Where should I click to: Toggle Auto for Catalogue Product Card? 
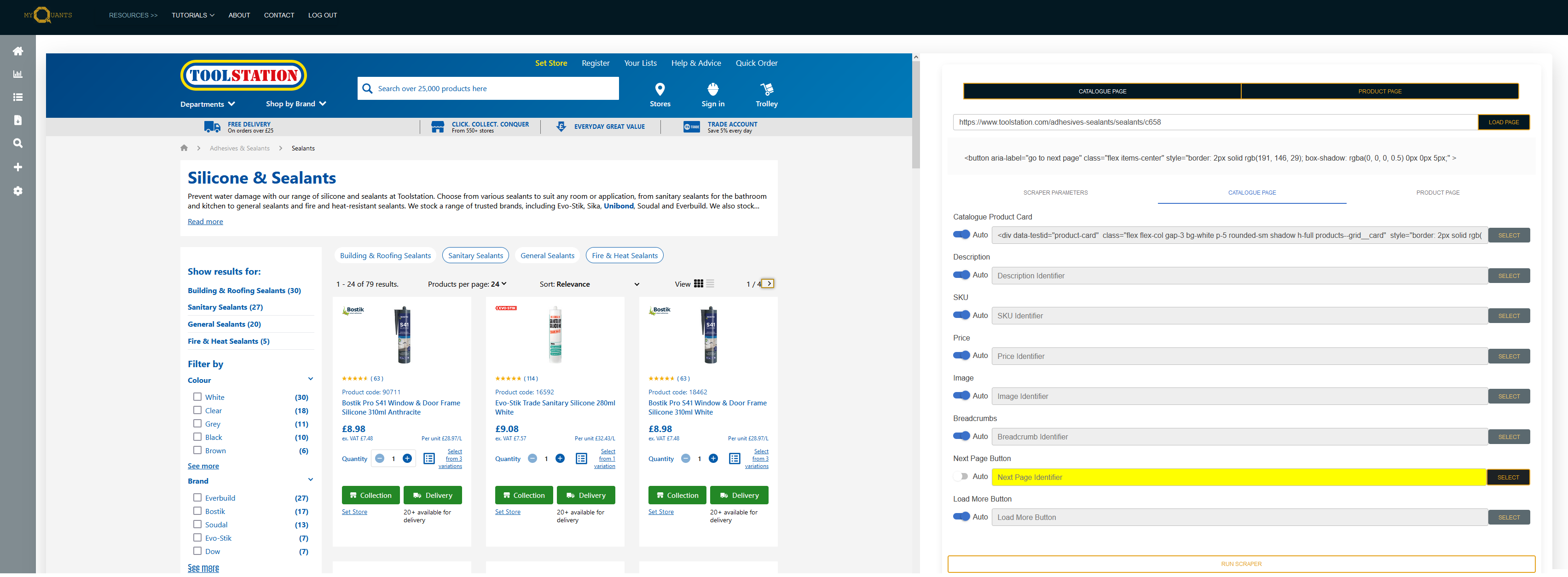pyautogui.click(x=961, y=235)
